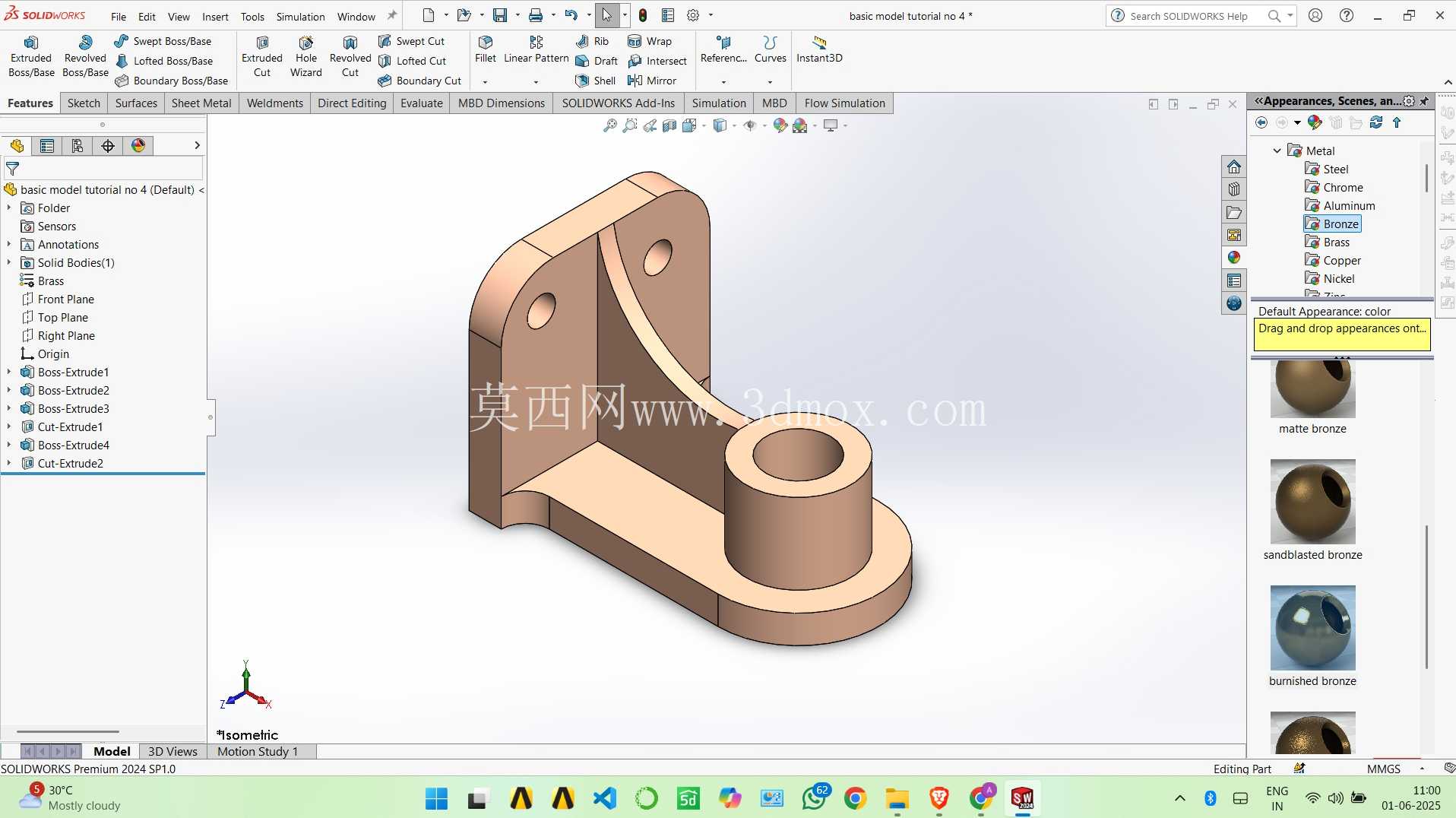Click the sandblasted bronze appearance sphere

(x=1312, y=502)
